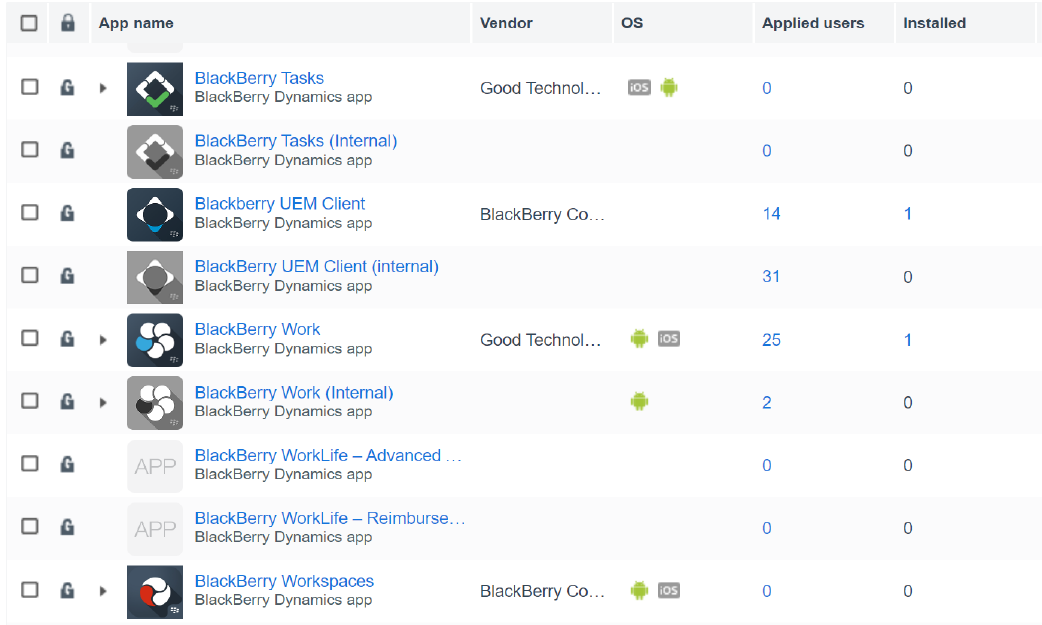Open the BlackBerry UEM Client (internal) link
Screen dimensions: 1042x625
point(316,266)
